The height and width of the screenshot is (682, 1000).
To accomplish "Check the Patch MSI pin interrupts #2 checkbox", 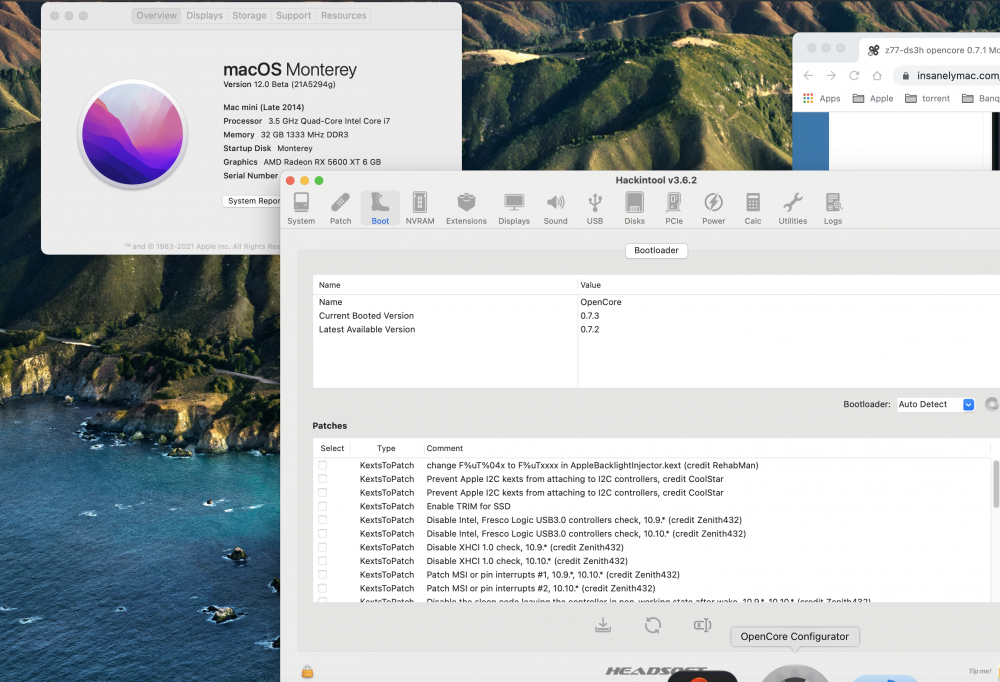I will [x=323, y=588].
